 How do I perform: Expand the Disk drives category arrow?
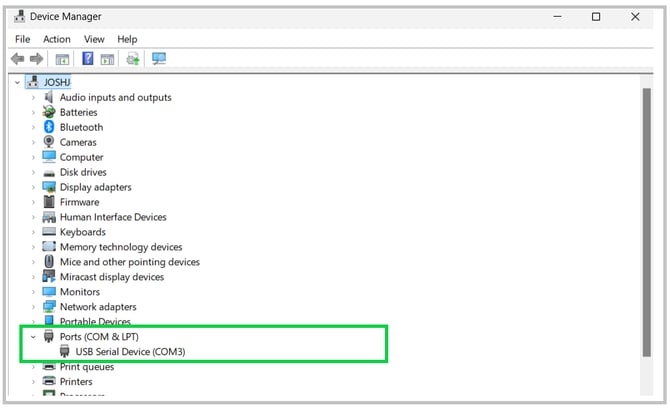33,172
